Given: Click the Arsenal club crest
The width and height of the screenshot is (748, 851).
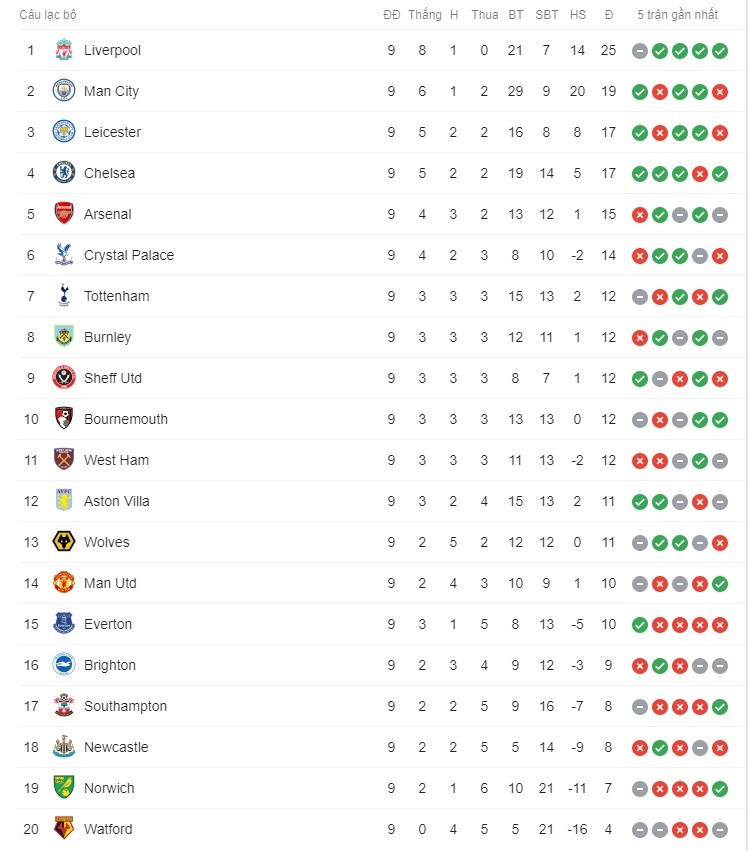Looking at the screenshot, I should point(64,214).
